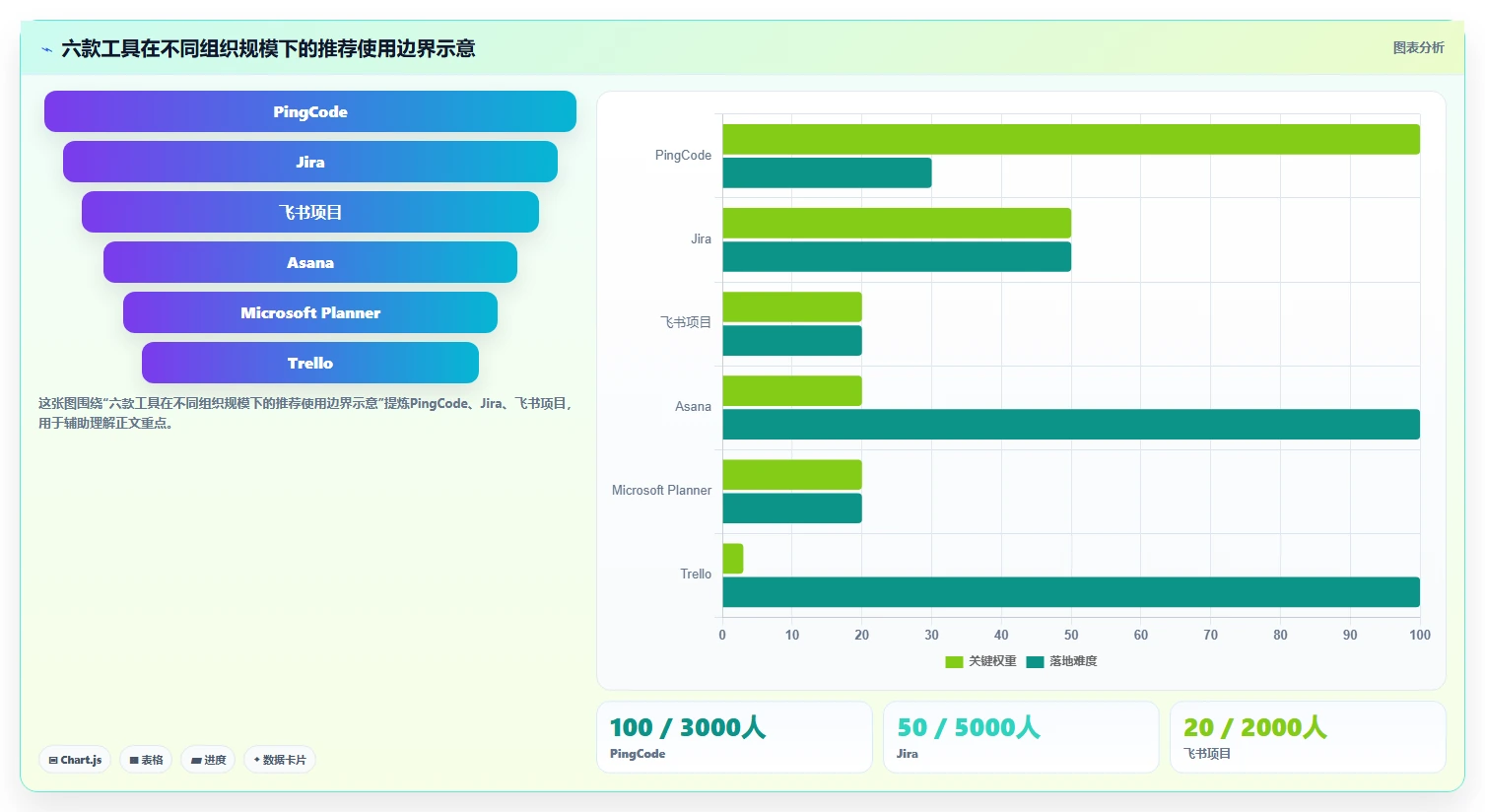
Task: Click the chart title 六款工具在不同组织规模下的推荐使用边界示意
Action: click(x=268, y=48)
